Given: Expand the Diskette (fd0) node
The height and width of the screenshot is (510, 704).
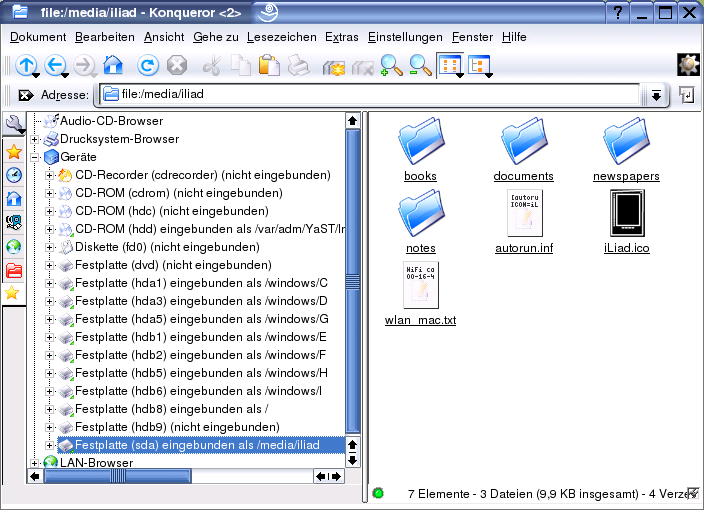Looking at the screenshot, I should pyautogui.click(x=49, y=247).
